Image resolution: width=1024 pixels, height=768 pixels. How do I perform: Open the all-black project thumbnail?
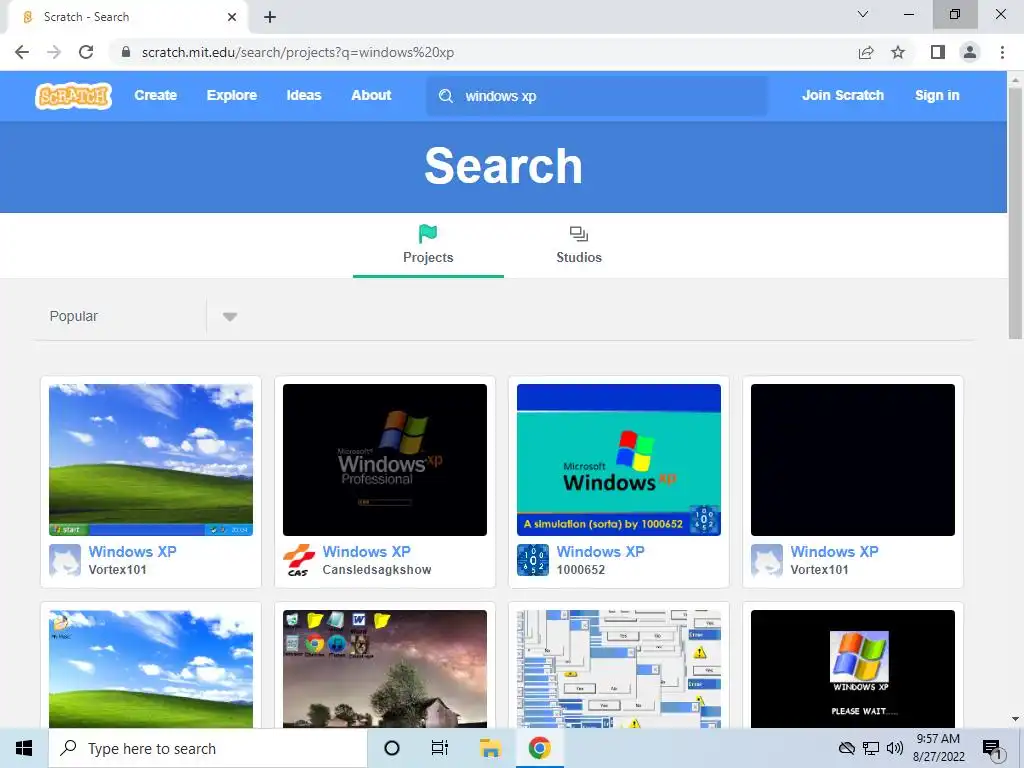[x=853, y=460]
